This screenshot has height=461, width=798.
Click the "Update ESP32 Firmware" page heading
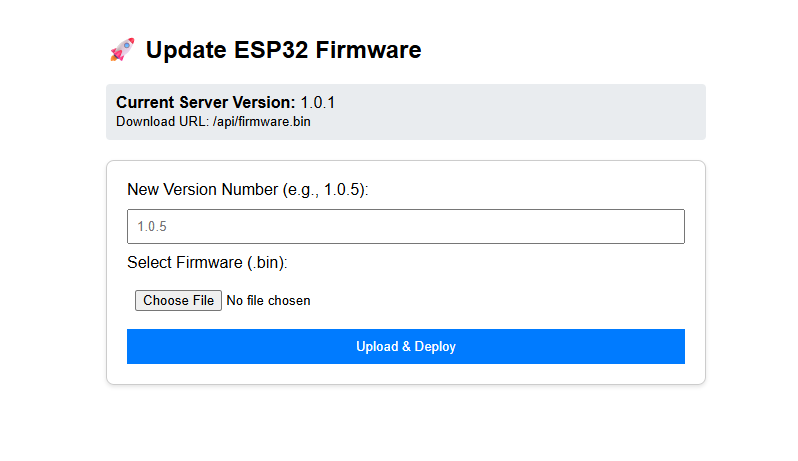coord(283,50)
